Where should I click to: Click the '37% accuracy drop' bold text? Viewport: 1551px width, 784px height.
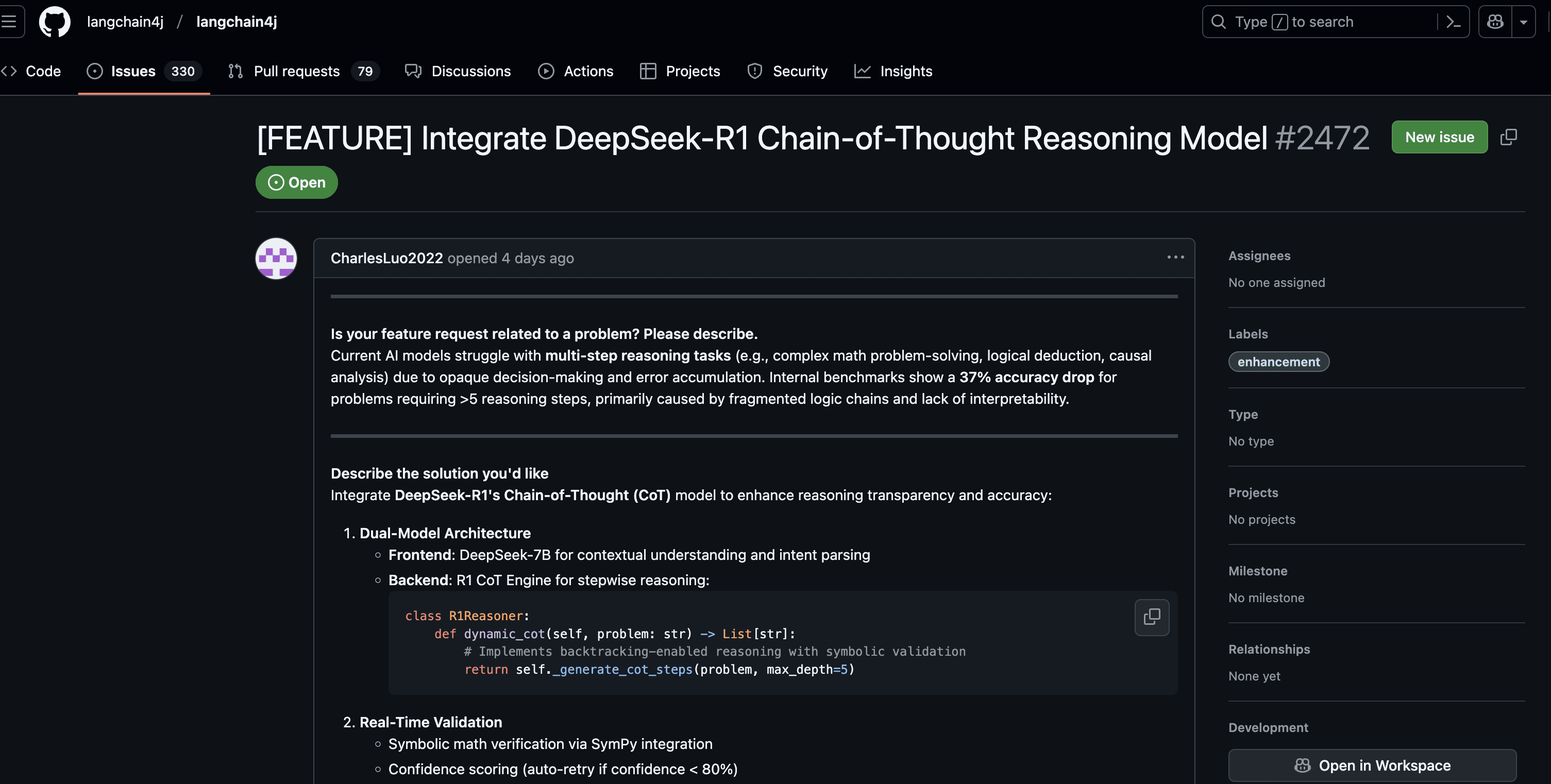[x=1026, y=377]
